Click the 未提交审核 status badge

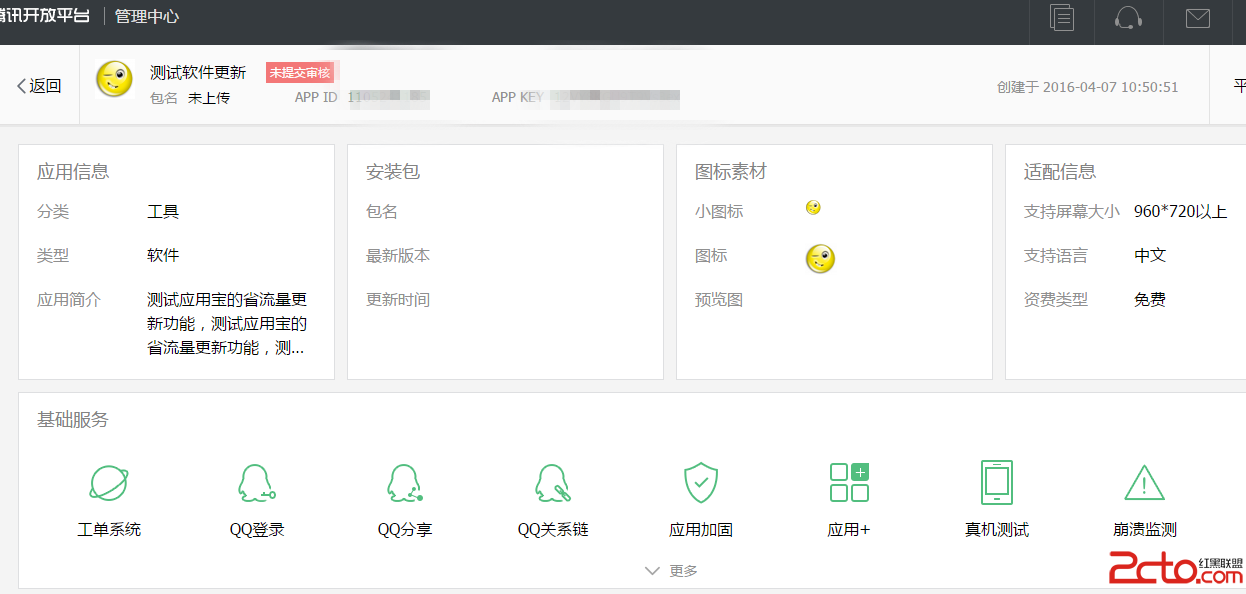[299, 72]
